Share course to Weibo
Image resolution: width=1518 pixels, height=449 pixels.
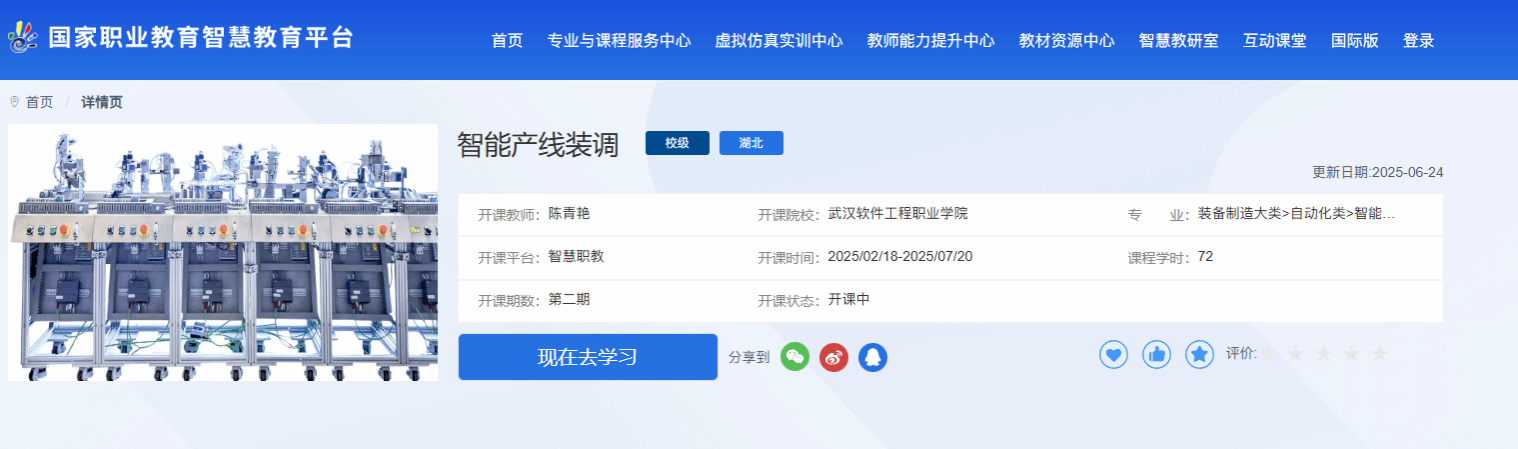tap(834, 357)
